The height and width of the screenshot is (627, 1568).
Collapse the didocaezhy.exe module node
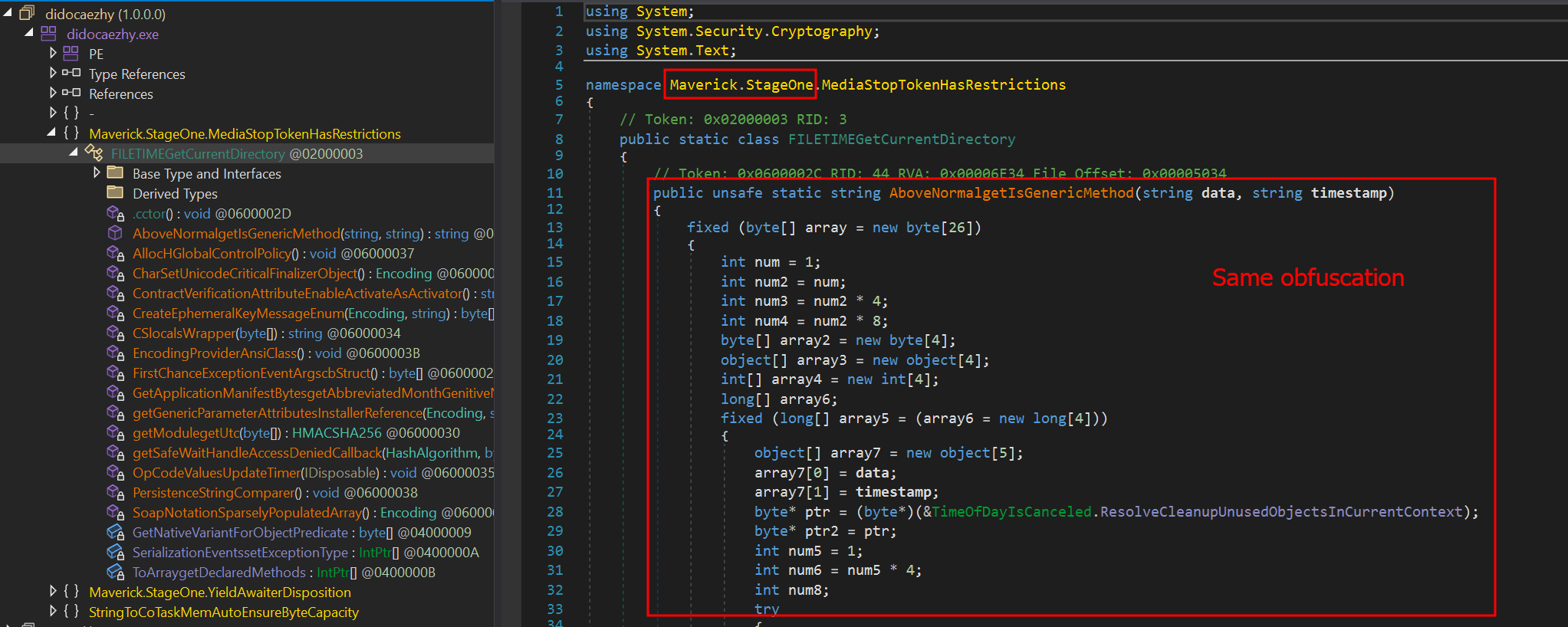click(x=29, y=33)
